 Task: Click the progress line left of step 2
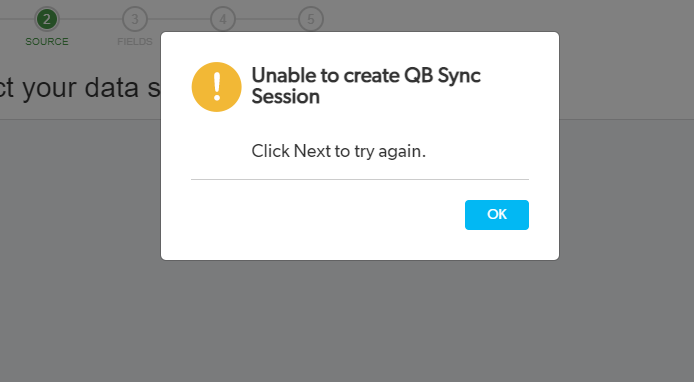click(x=17, y=19)
